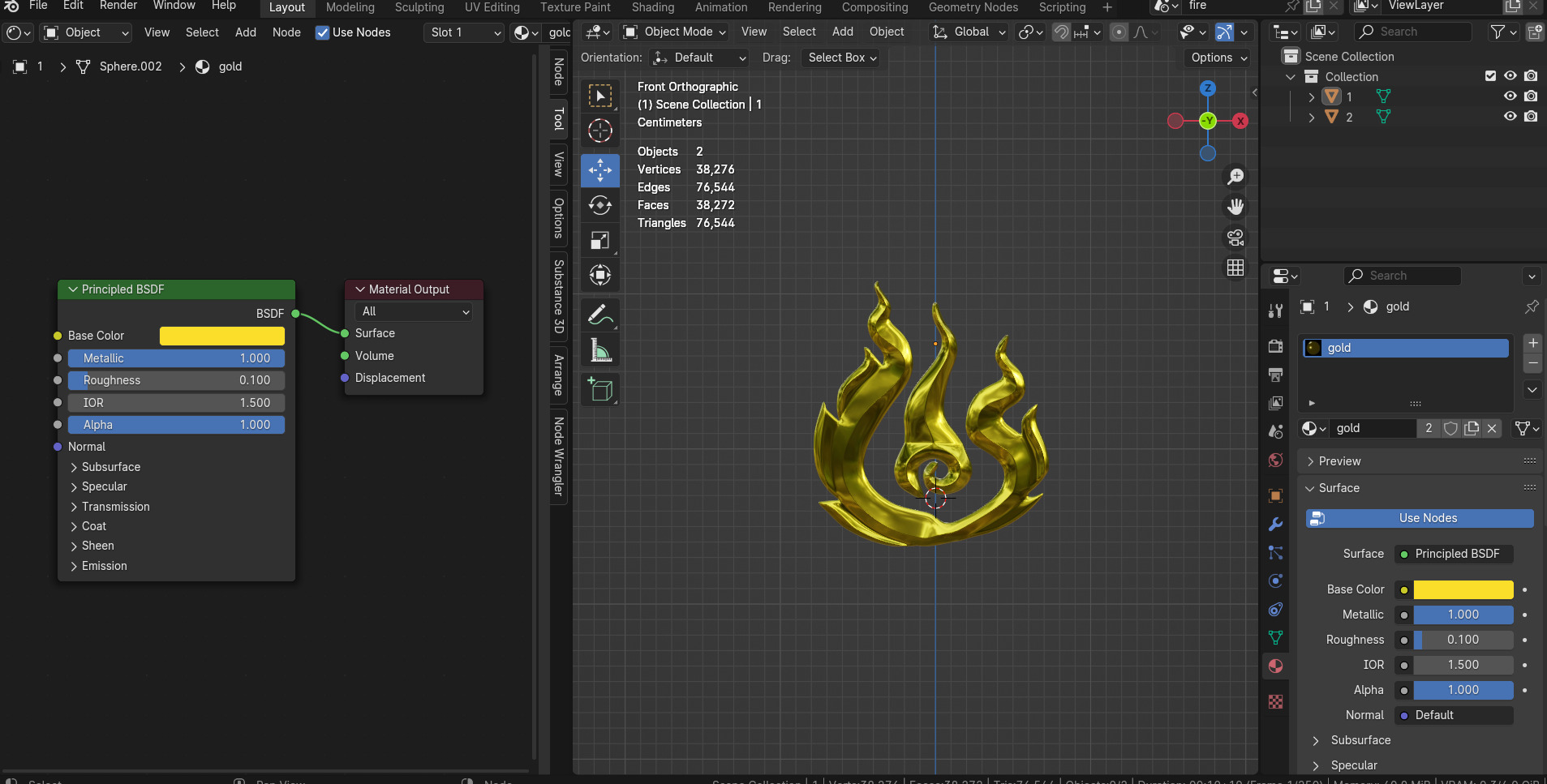The height and width of the screenshot is (784, 1547).
Task: Uncheck Use Nodes in node editor header
Action: tap(322, 32)
